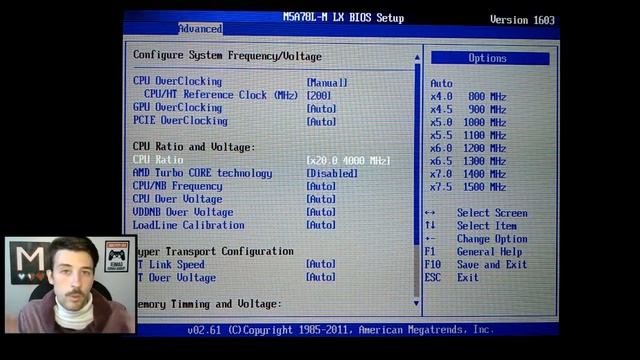
Task: Select the GPU OverClocking label
Action: (178, 107)
